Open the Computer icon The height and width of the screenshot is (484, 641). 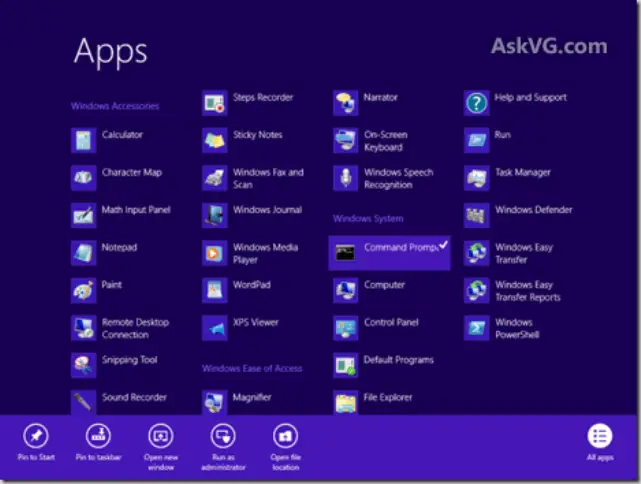345,291
